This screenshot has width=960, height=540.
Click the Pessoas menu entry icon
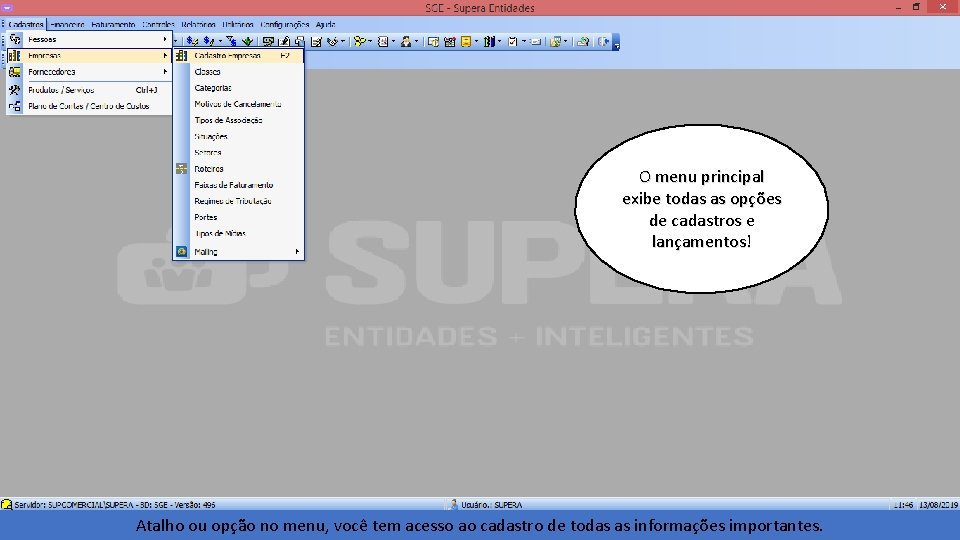tap(15, 39)
